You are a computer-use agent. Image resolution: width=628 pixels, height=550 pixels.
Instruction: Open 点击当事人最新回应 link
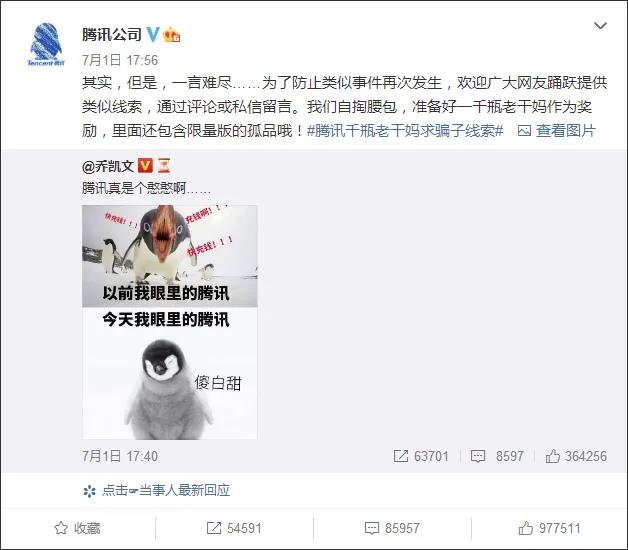pos(157,490)
